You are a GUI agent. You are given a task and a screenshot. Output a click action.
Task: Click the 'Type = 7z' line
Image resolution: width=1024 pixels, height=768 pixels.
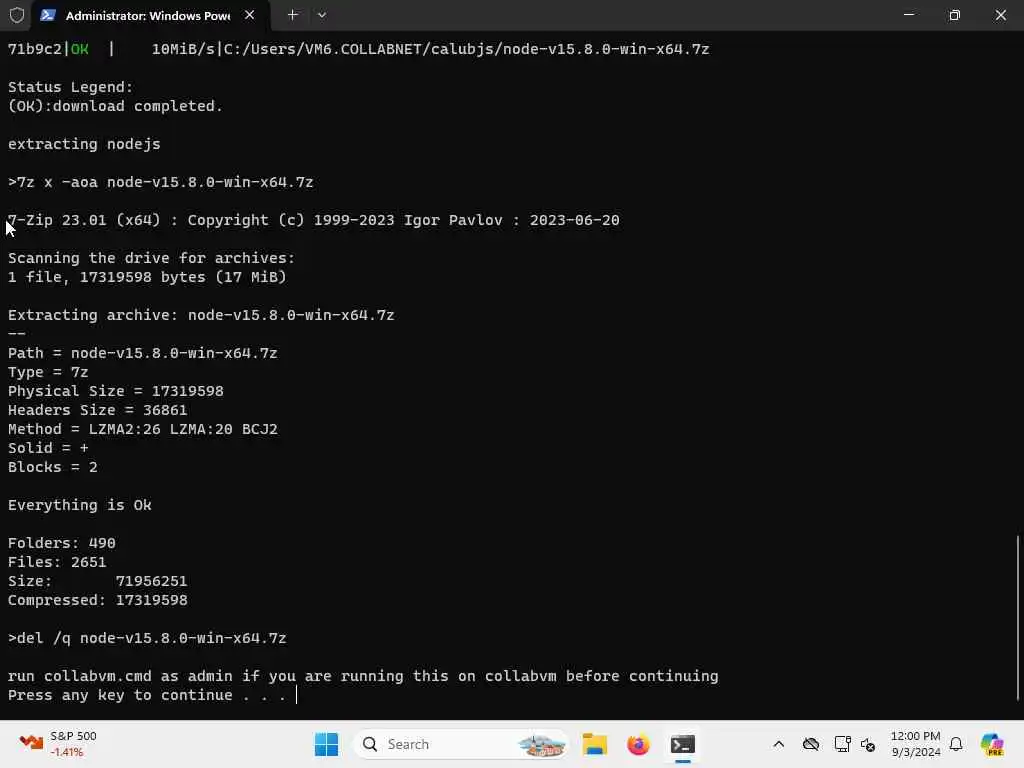pyautogui.click(x=48, y=372)
